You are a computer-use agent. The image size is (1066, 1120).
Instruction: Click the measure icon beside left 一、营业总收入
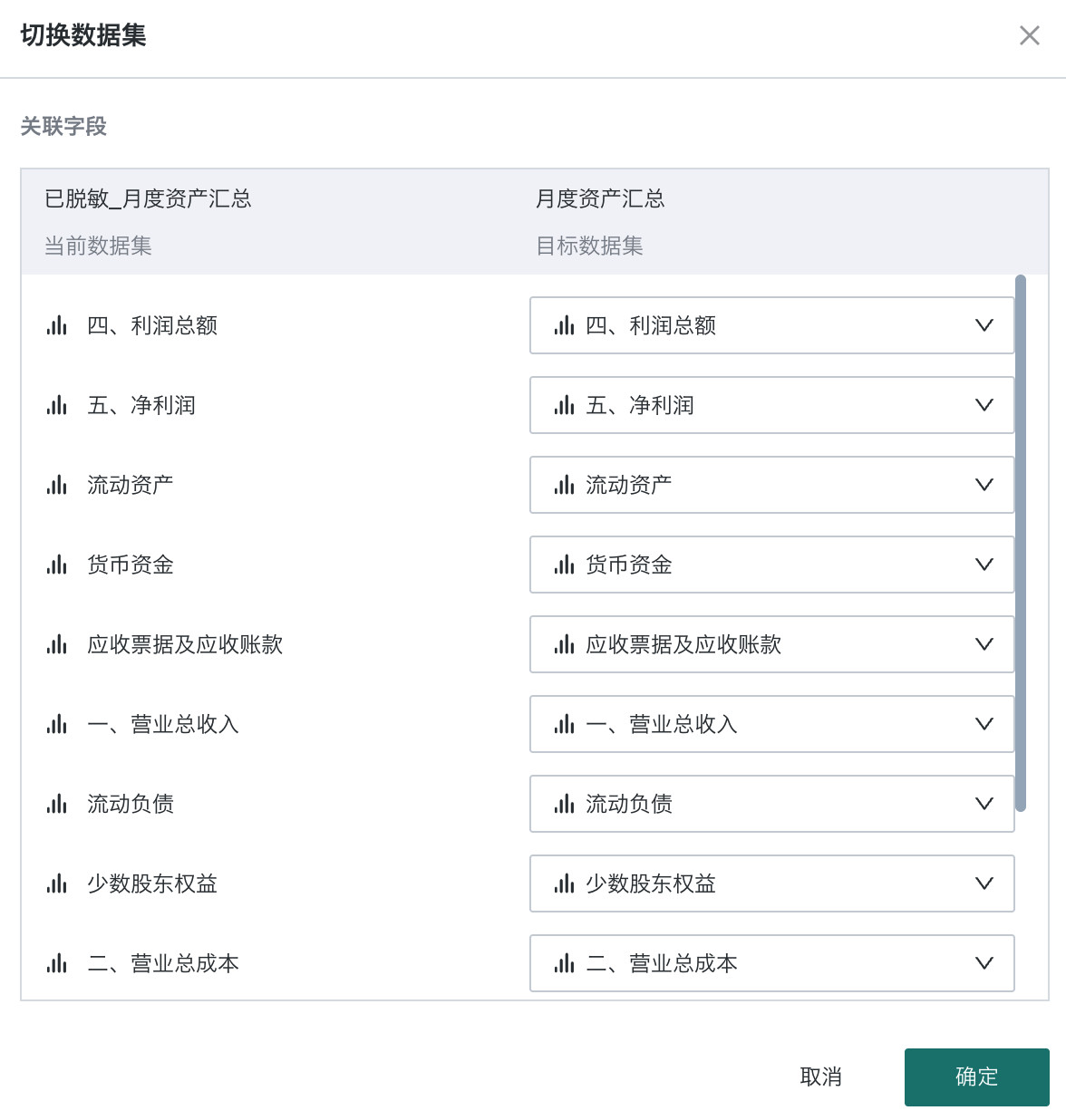[x=57, y=724]
